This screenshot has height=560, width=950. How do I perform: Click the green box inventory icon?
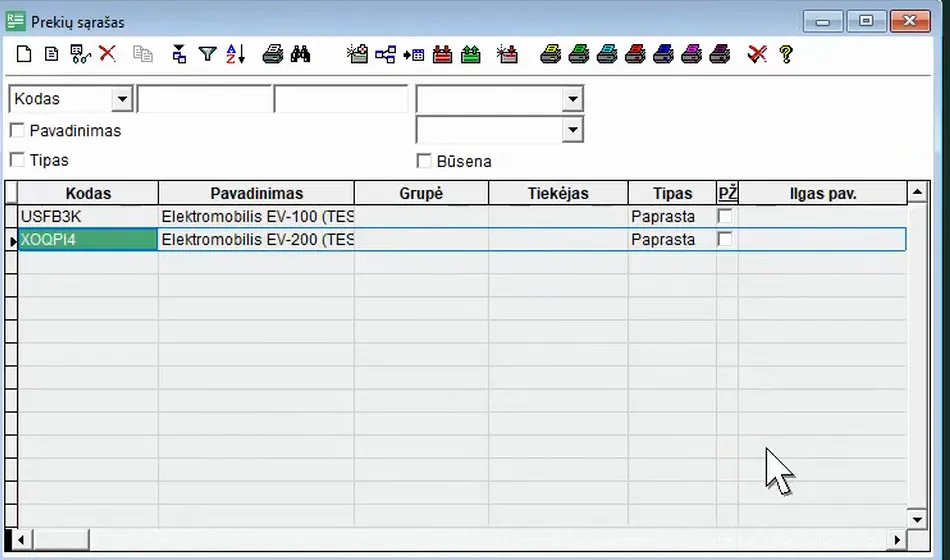click(471, 54)
